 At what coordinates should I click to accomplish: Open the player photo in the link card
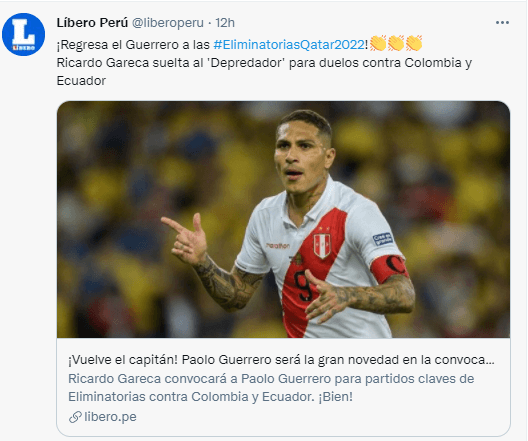pos(283,219)
